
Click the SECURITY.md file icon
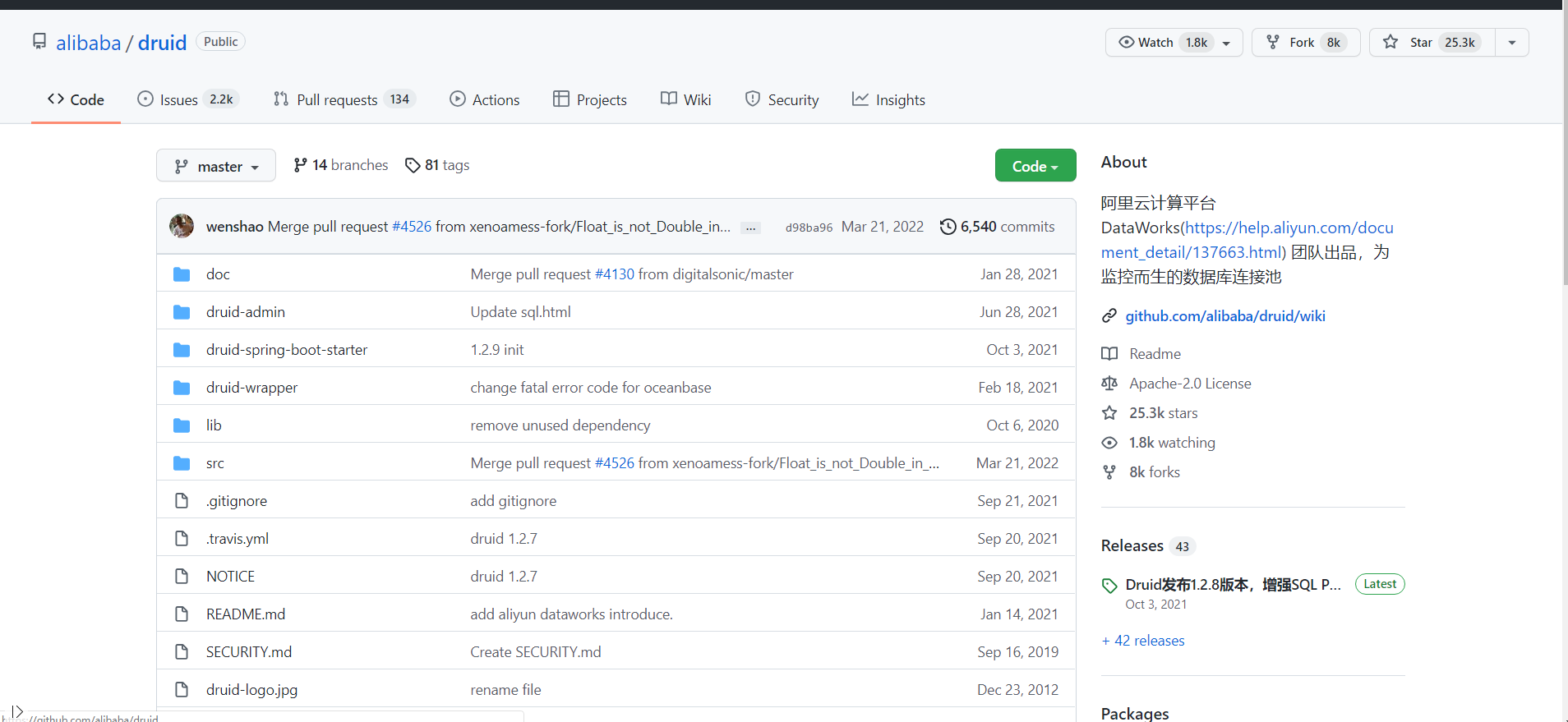182,651
